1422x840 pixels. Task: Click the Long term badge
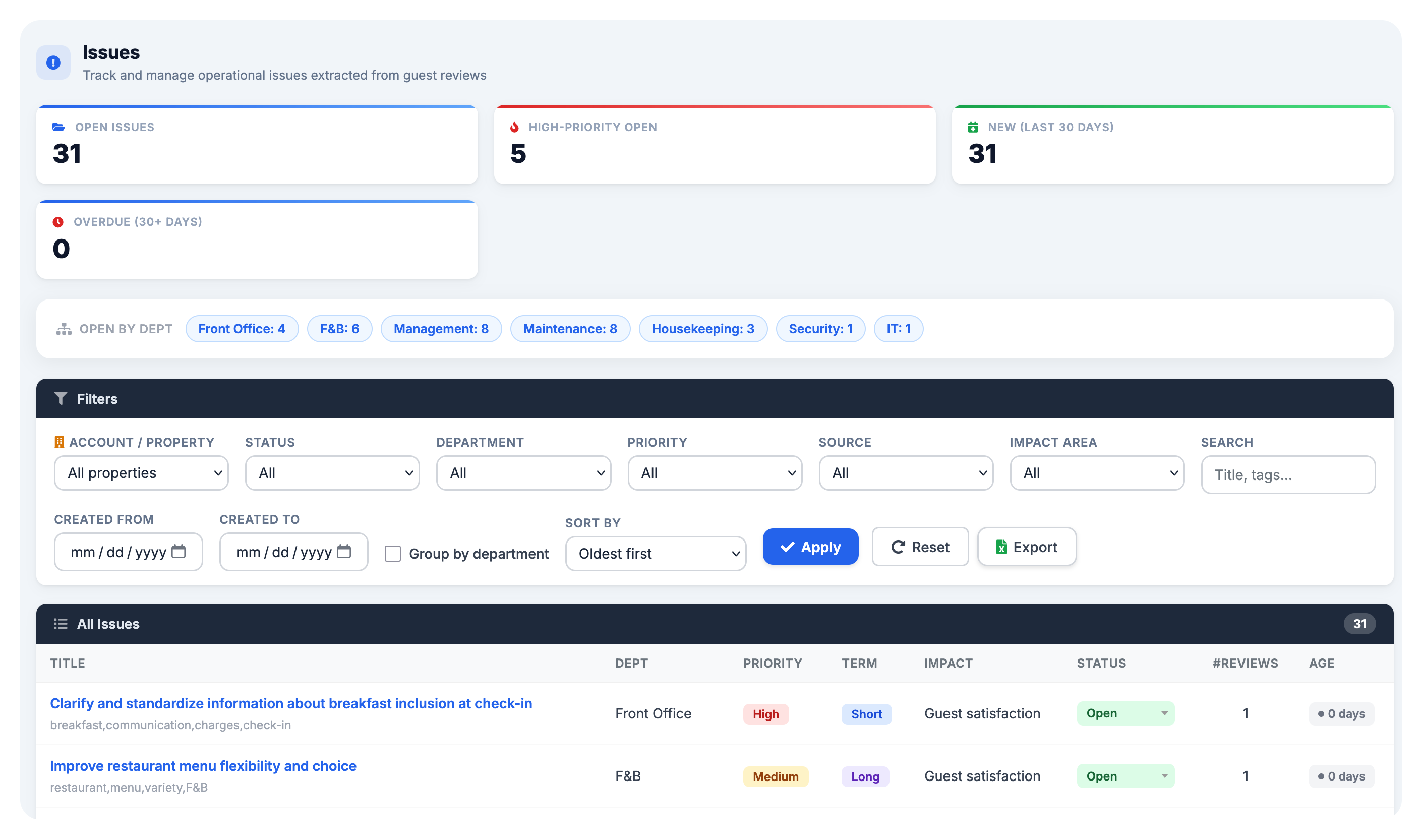pos(865,776)
